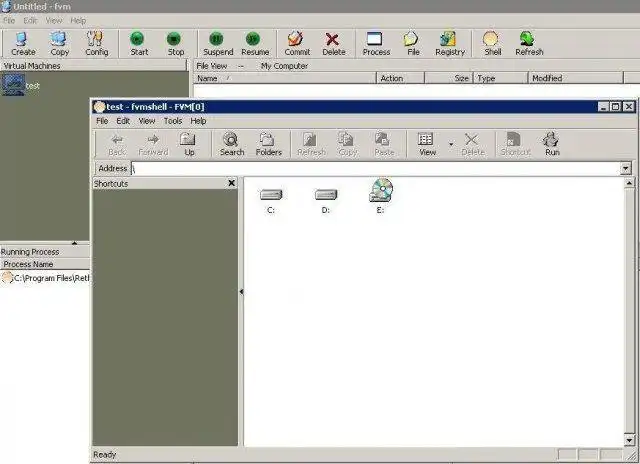Sort by Action column header
This screenshot has height=464, width=640.
click(x=400, y=78)
